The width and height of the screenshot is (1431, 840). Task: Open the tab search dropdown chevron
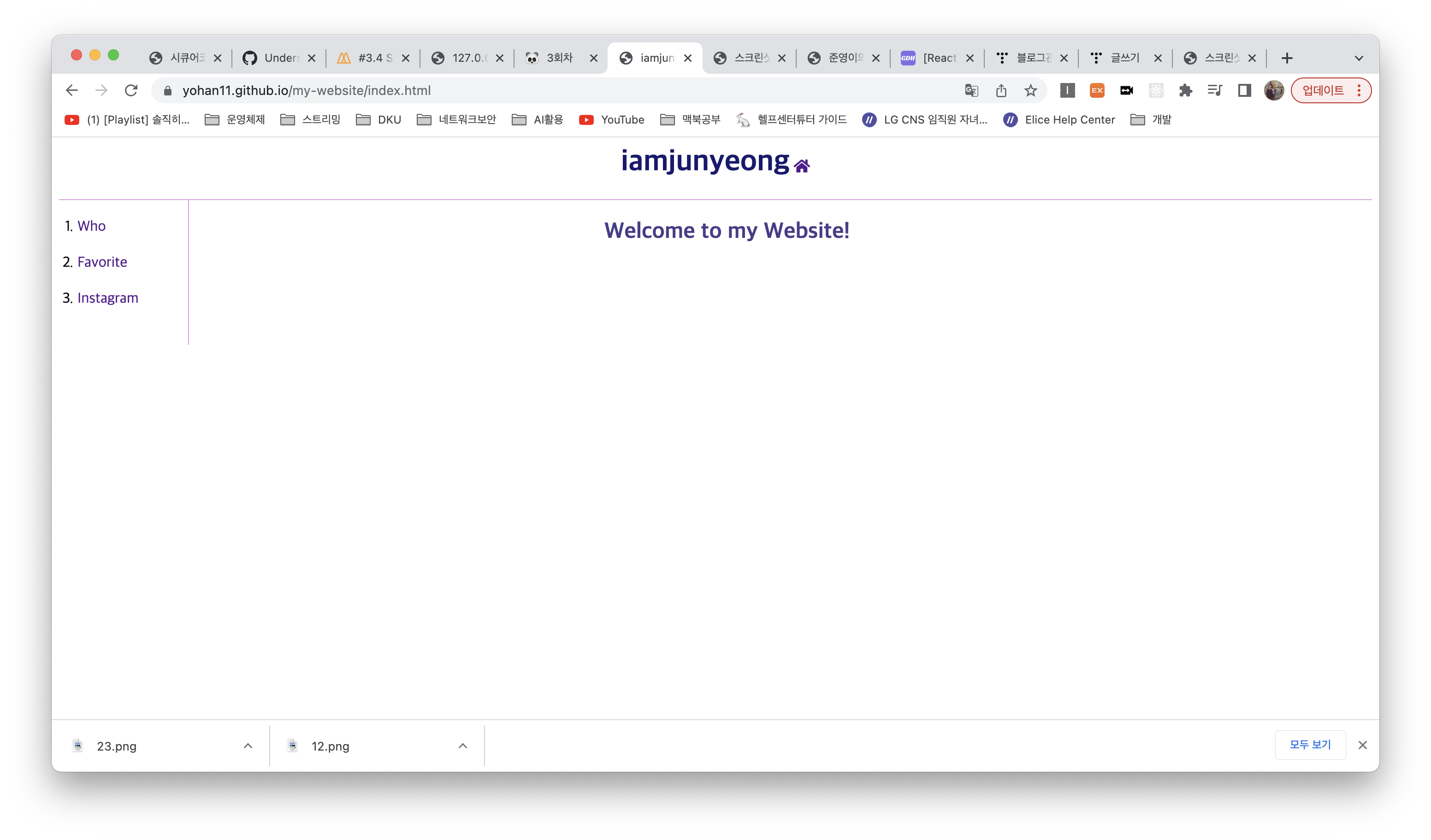[x=1358, y=58]
